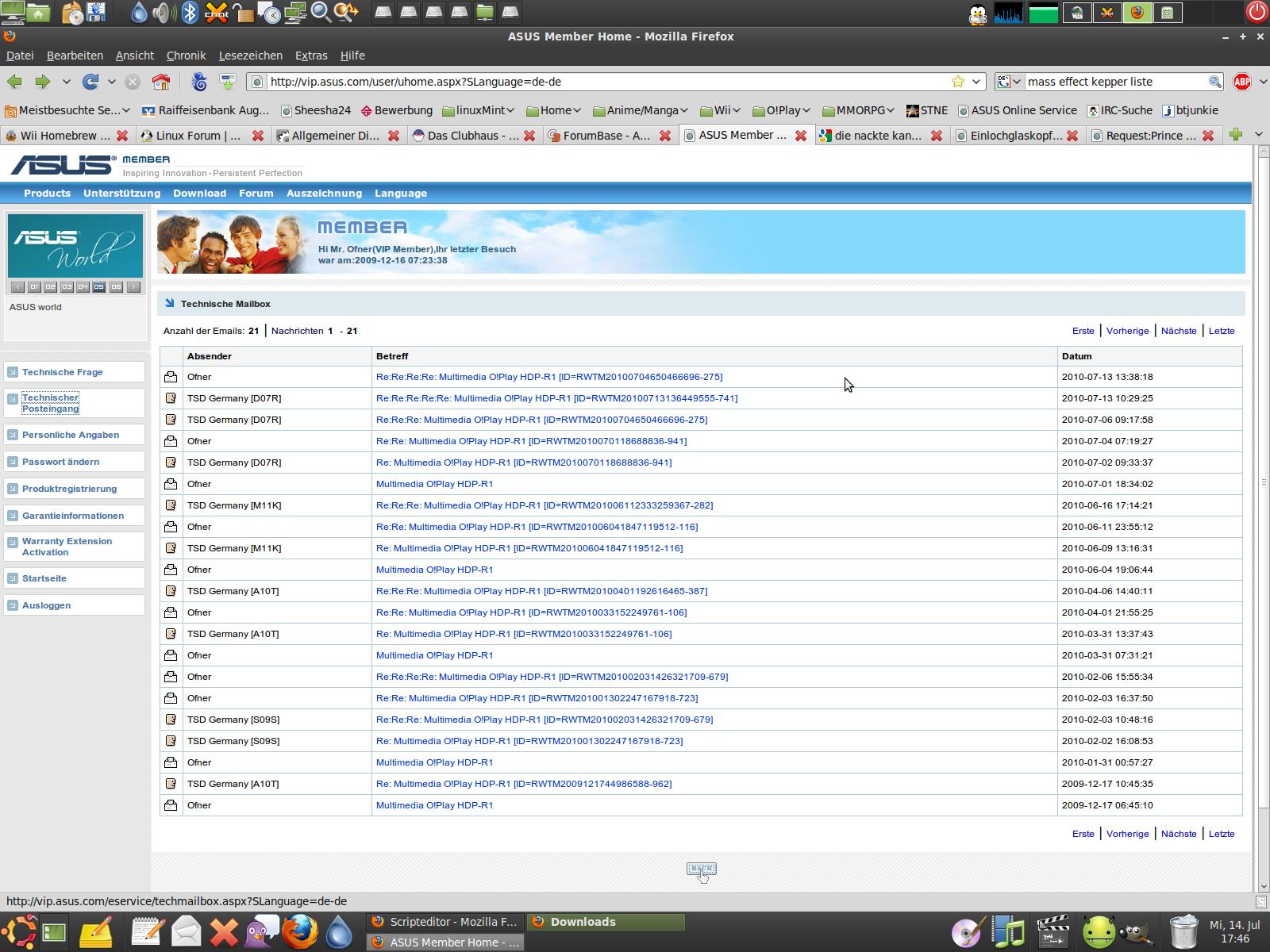Click the Firefox home button
The height and width of the screenshot is (952, 1270).
[x=161, y=82]
